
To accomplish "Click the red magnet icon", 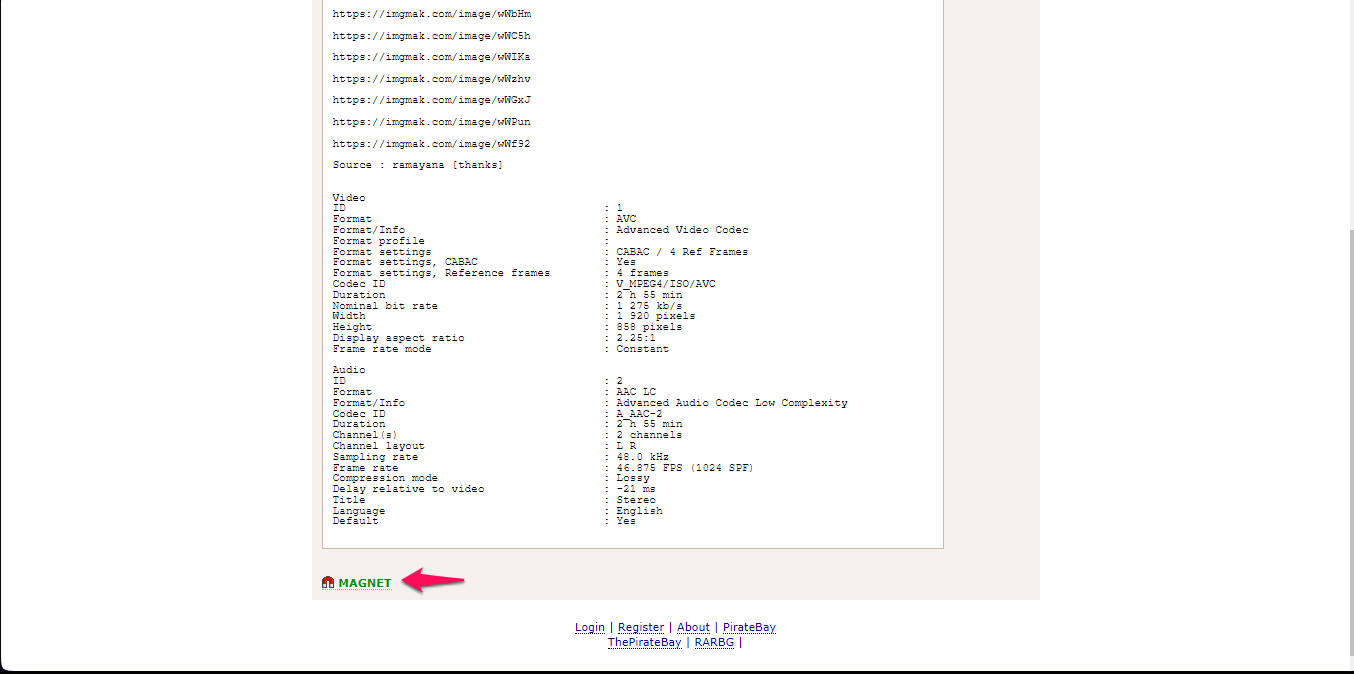I will pyautogui.click(x=328, y=583).
